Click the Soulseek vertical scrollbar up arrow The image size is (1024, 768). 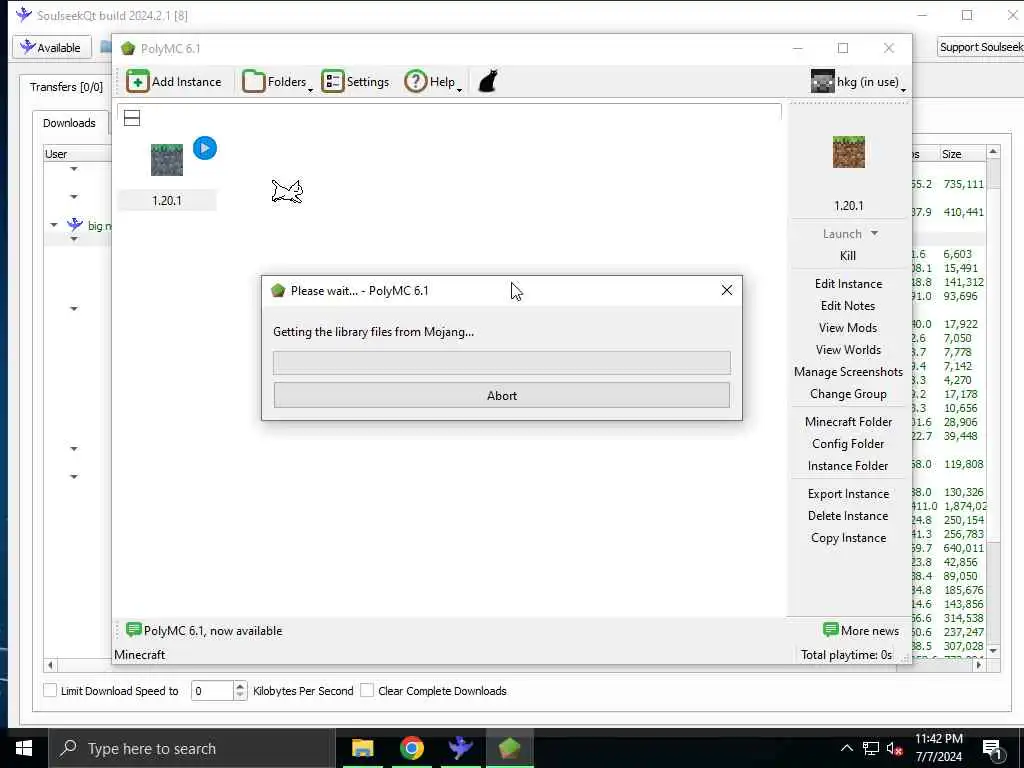(x=993, y=152)
